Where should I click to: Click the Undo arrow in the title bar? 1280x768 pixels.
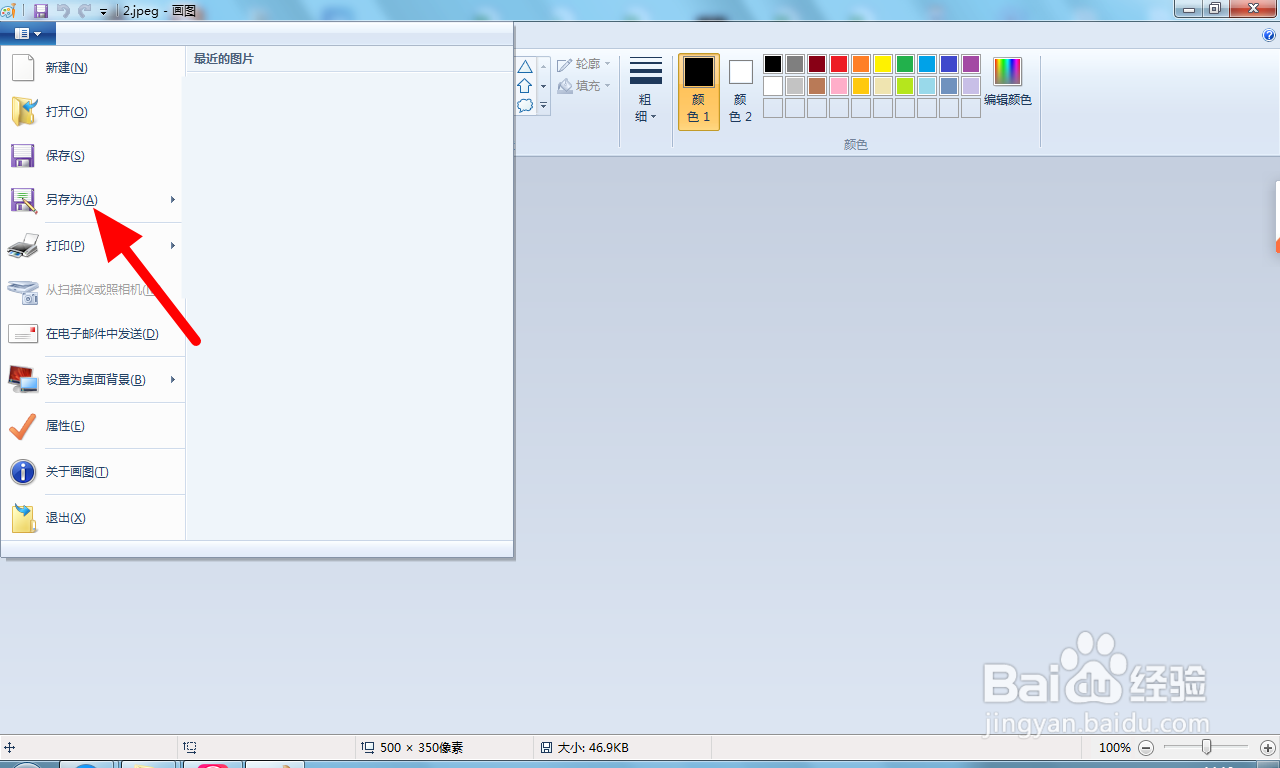click(x=63, y=11)
